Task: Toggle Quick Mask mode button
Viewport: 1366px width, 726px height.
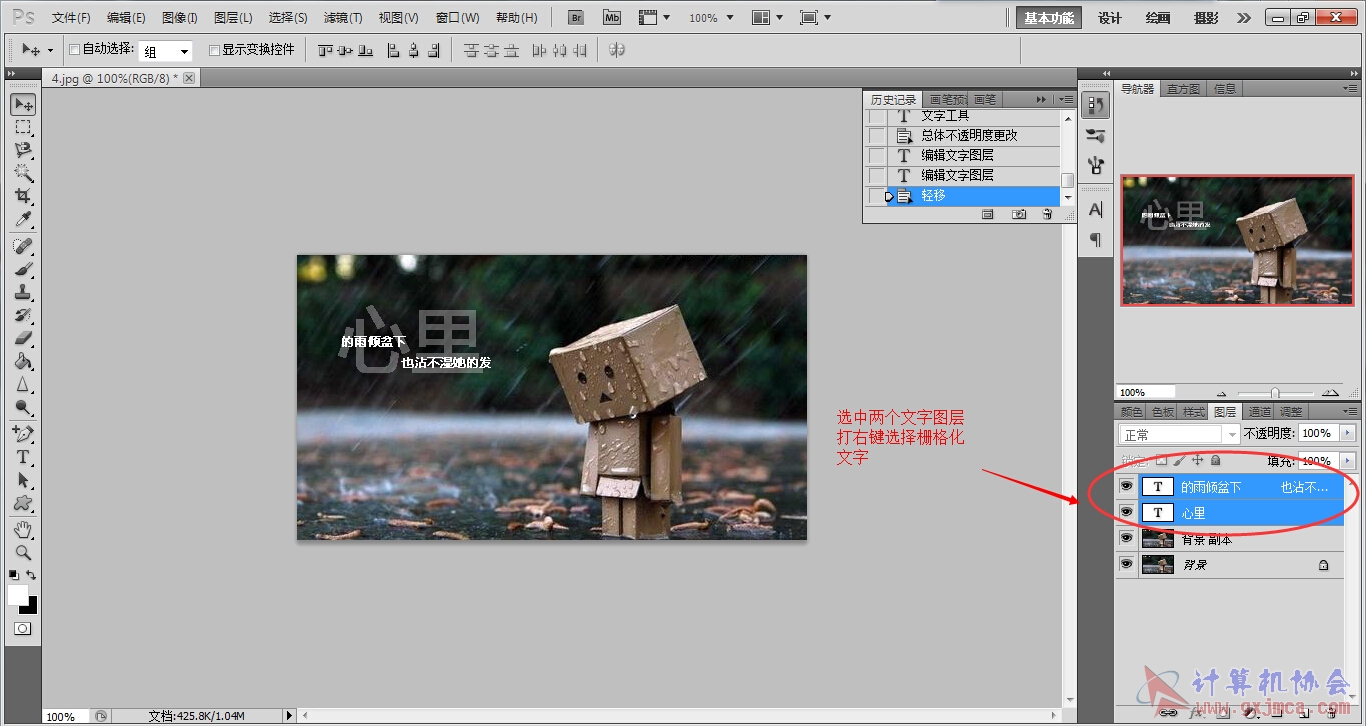Action: (22, 629)
